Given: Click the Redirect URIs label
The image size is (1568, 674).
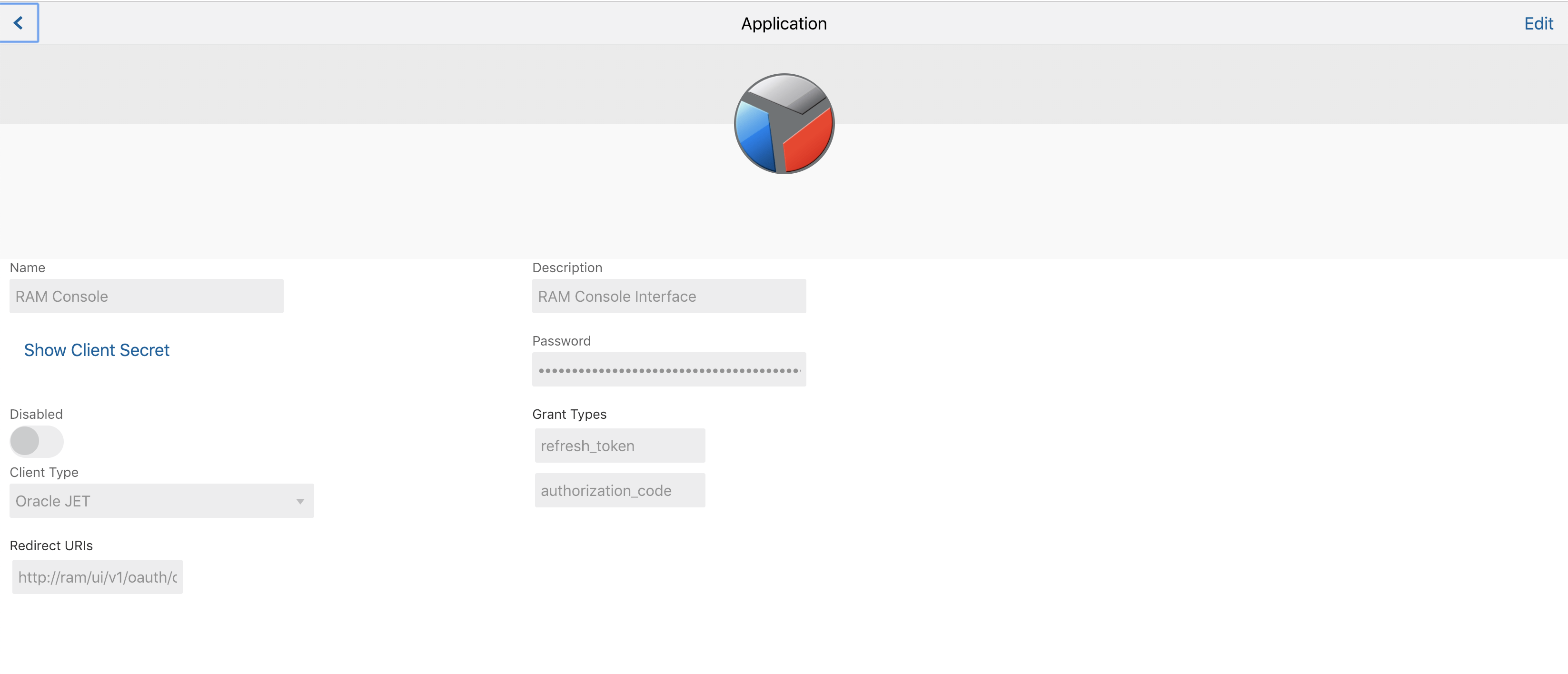Looking at the screenshot, I should (51, 545).
